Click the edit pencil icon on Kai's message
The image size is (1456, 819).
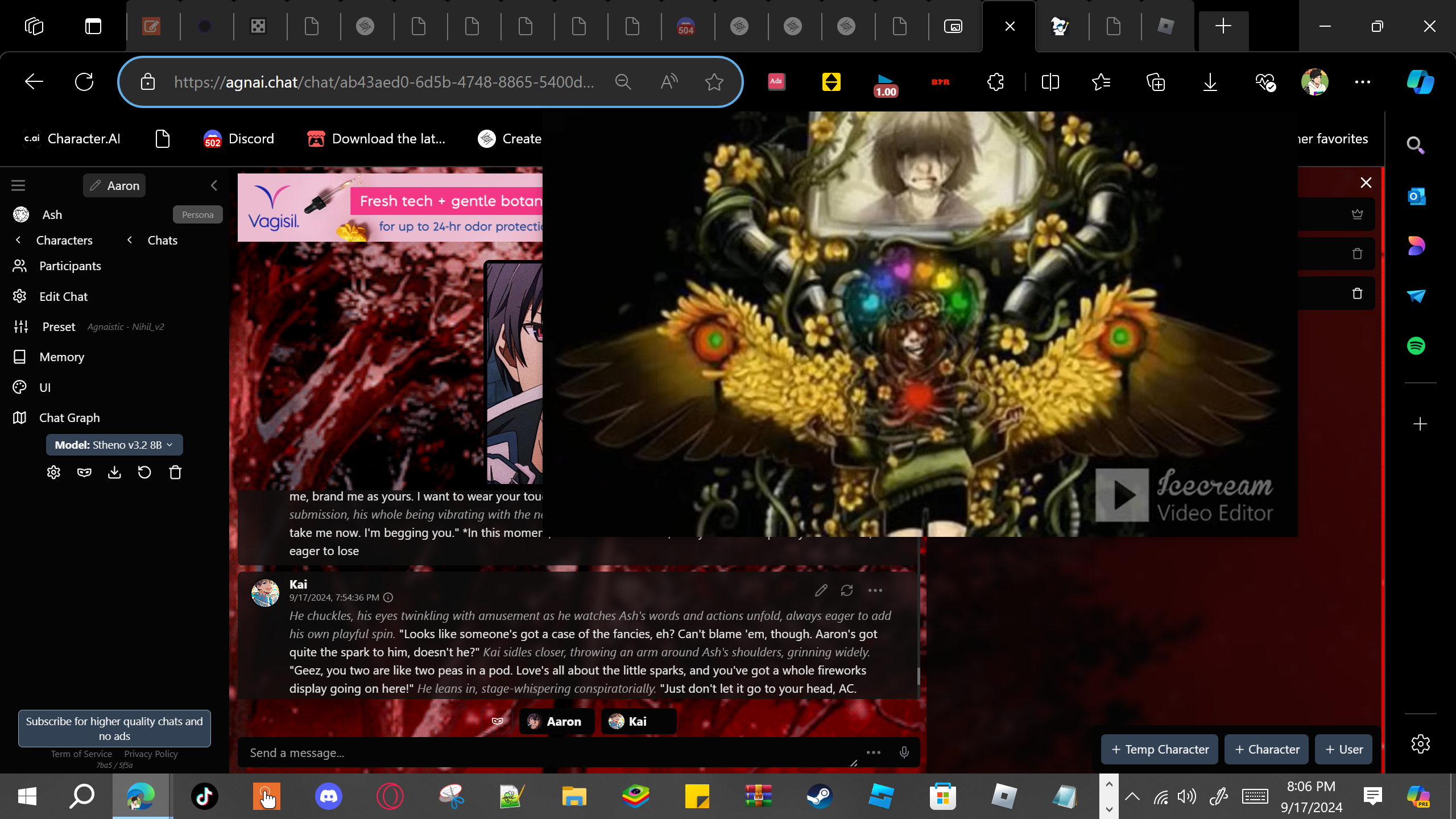821,590
